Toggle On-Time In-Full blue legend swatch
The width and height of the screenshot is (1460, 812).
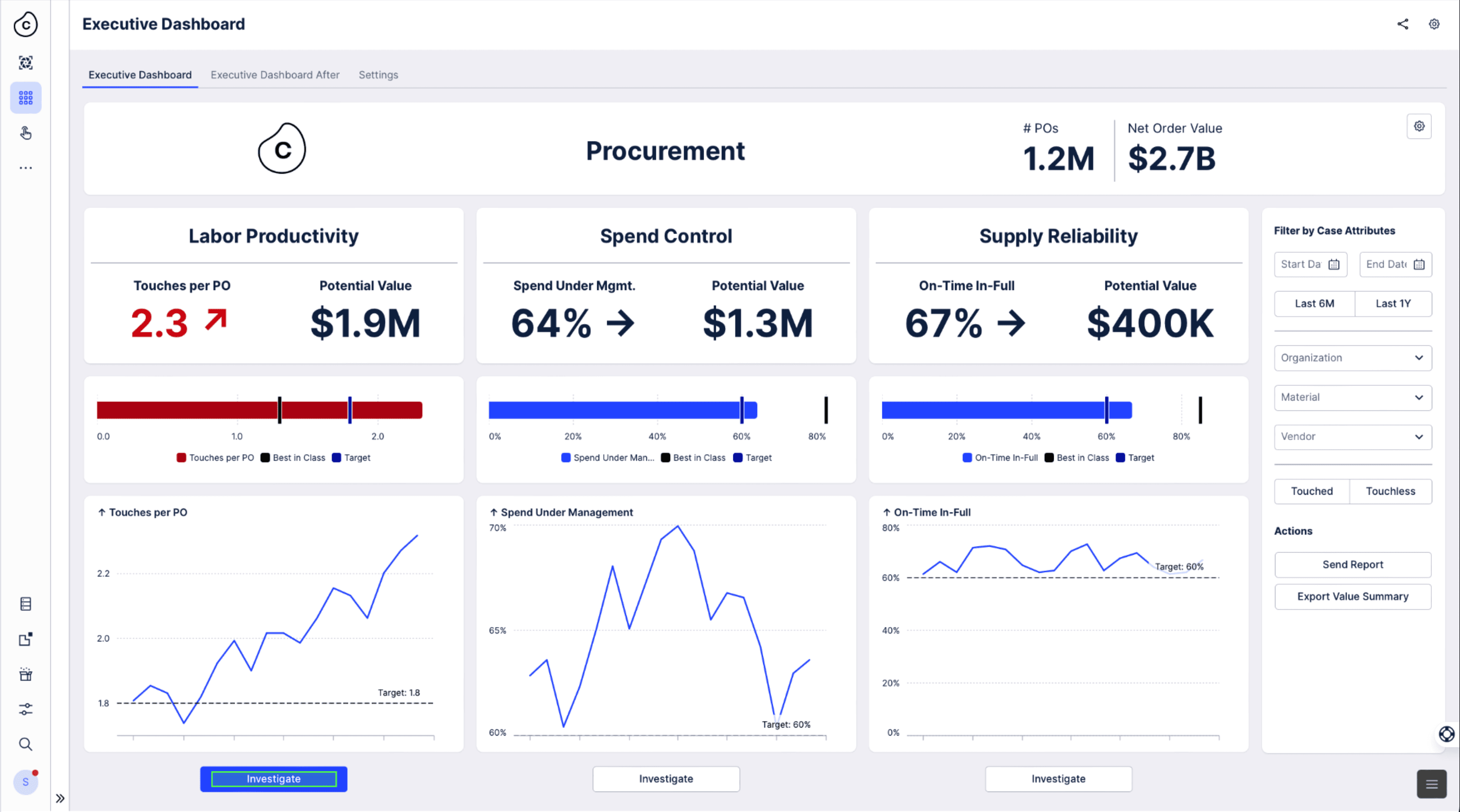pos(967,458)
